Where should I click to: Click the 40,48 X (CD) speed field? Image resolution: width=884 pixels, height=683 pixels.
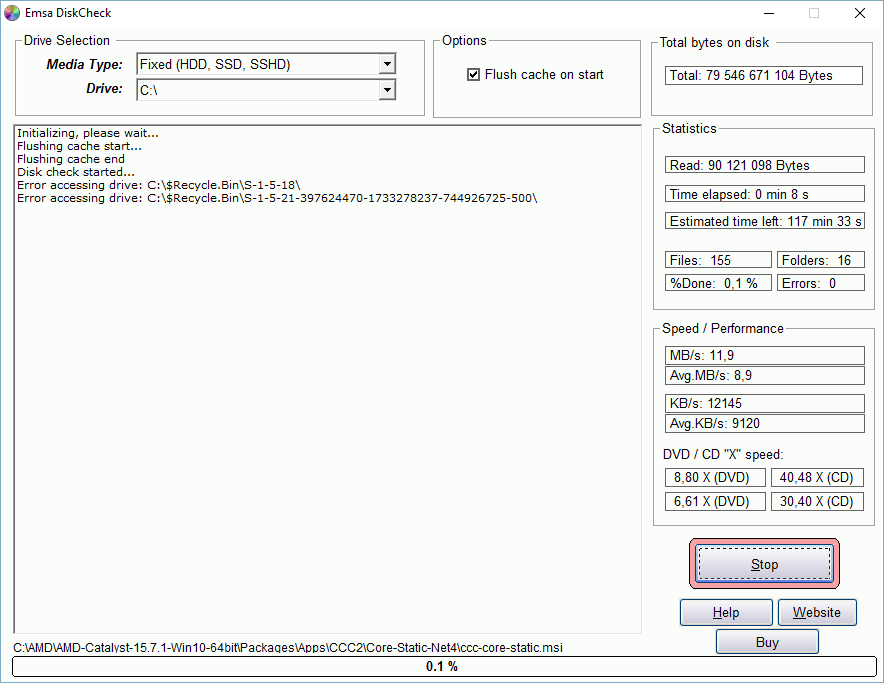click(x=817, y=477)
